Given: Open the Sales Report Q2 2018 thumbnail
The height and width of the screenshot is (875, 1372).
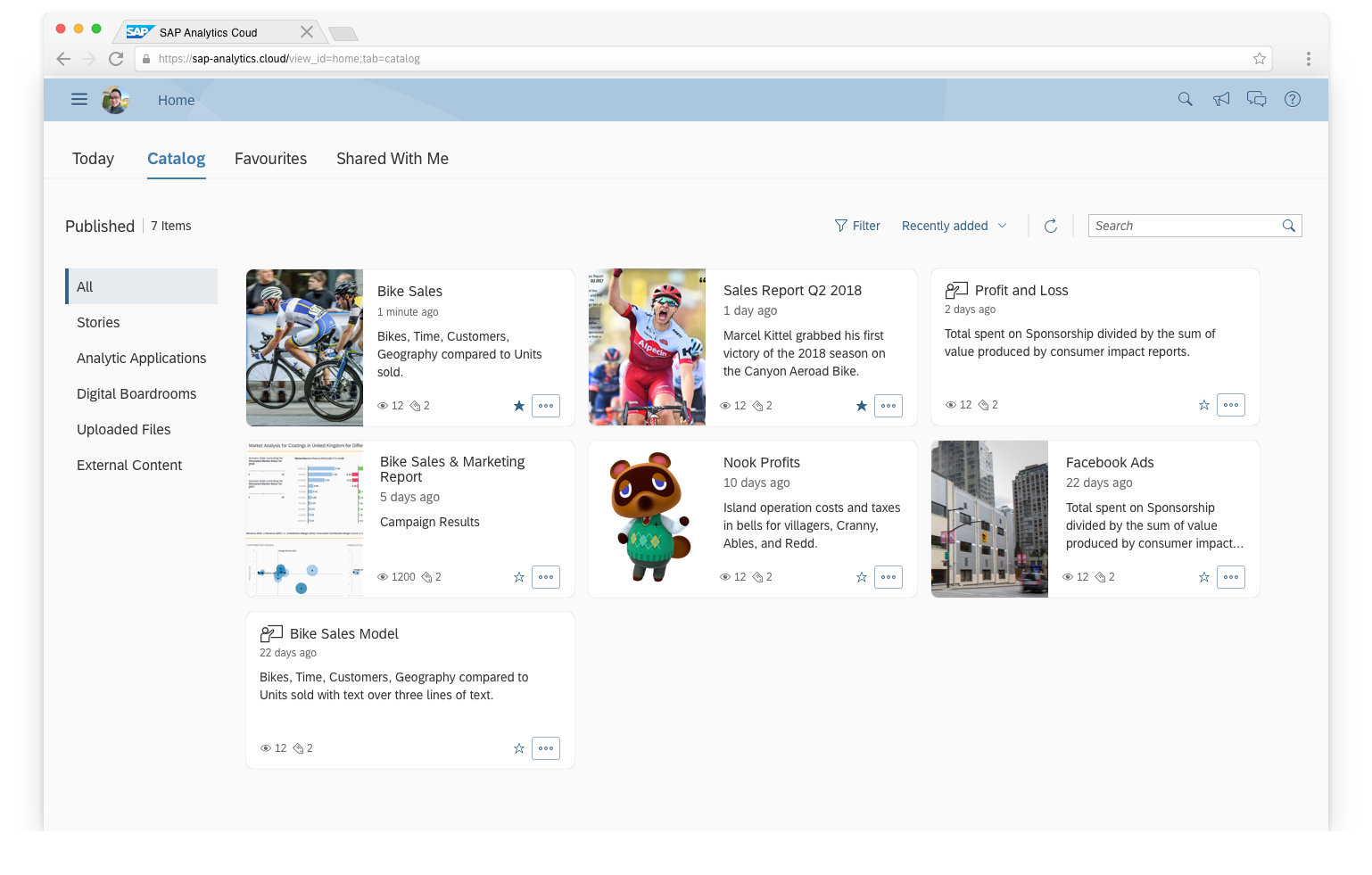Looking at the screenshot, I should pos(647,348).
